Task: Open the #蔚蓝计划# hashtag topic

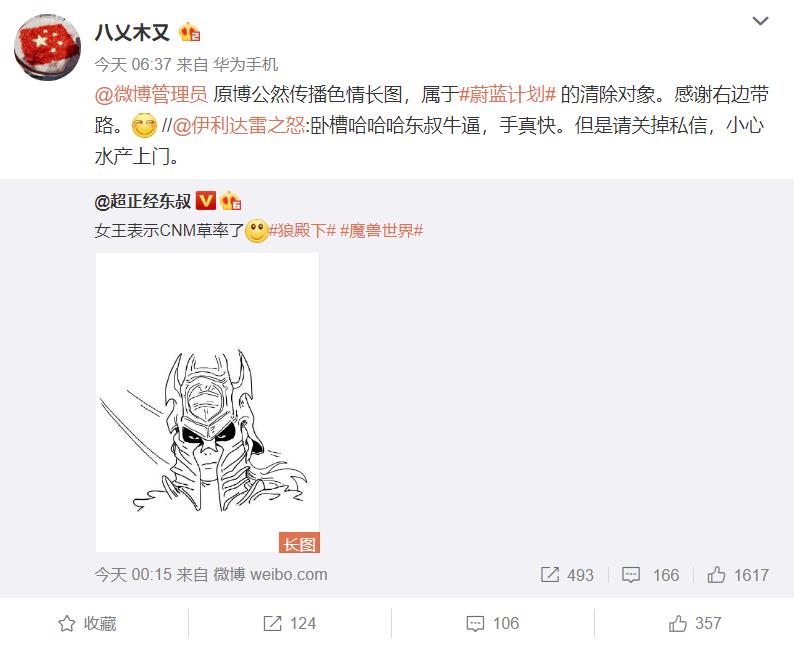Action: click(x=507, y=95)
